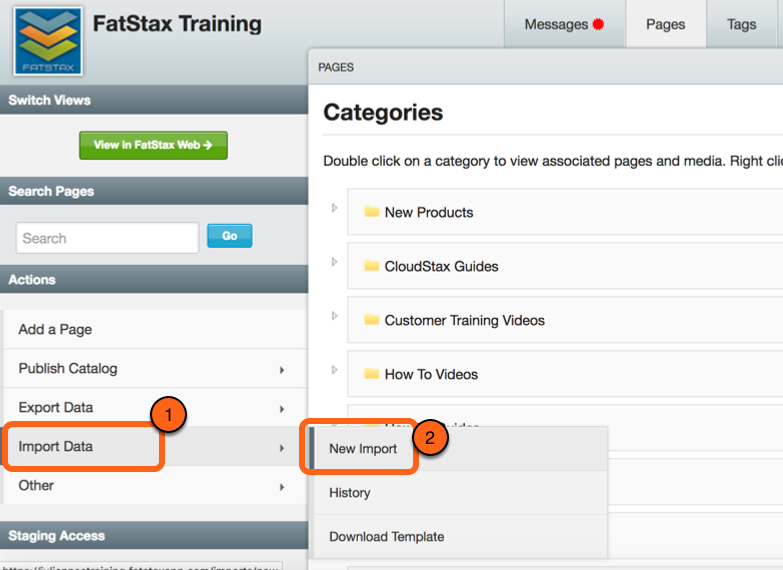Screen dimensions: 783x570
Task: Expand the Export Data submenu arrow
Action: pos(282,409)
